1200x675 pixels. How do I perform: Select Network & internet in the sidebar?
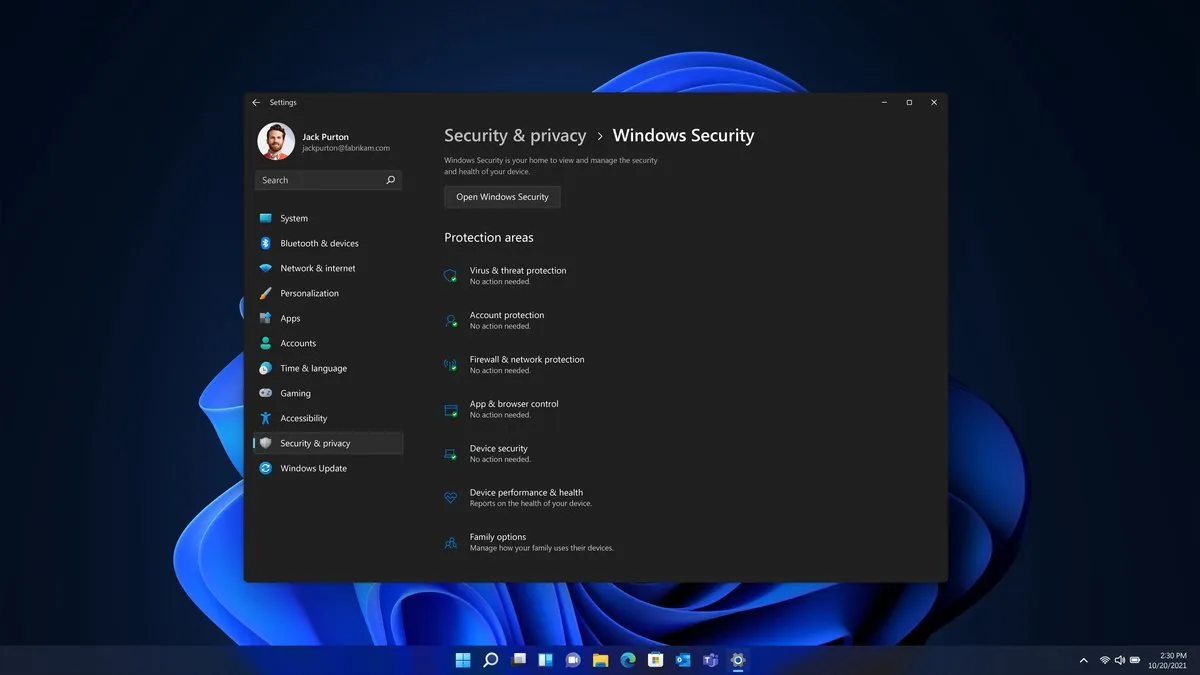tap(315, 267)
